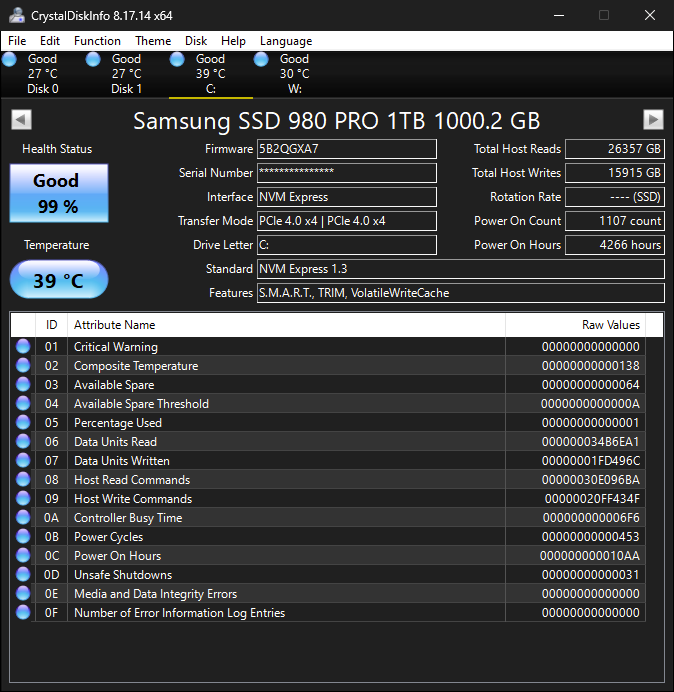674x692 pixels.
Task: Click Total Host Writes value 15915 GB
Action: click(615, 173)
